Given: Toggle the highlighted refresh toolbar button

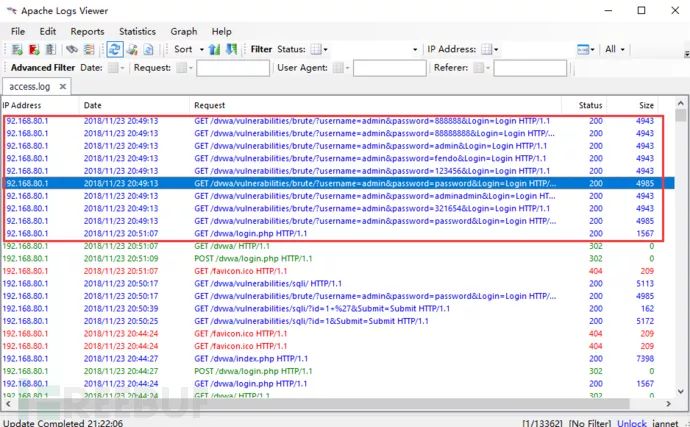Looking at the screenshot, I should pyautogui.click(x=115, y=49).
